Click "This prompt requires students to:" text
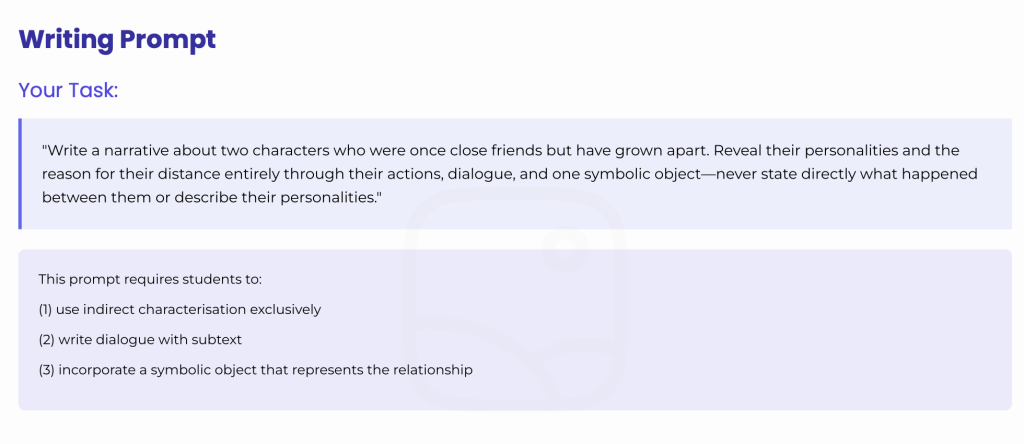1024x444 pixels. 150,279
